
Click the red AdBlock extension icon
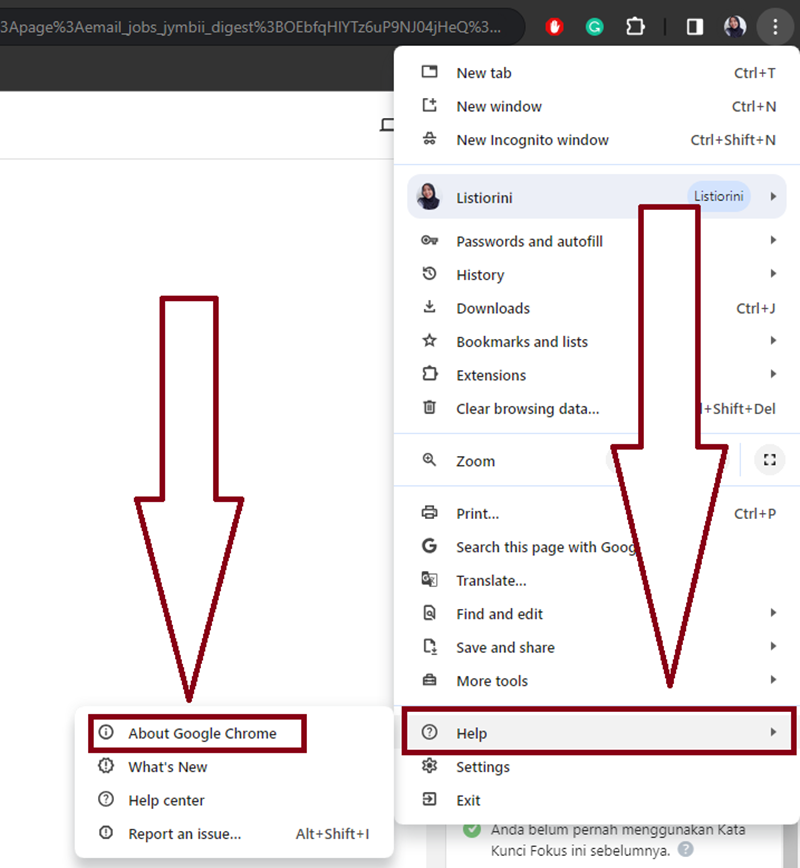[554, 27]
